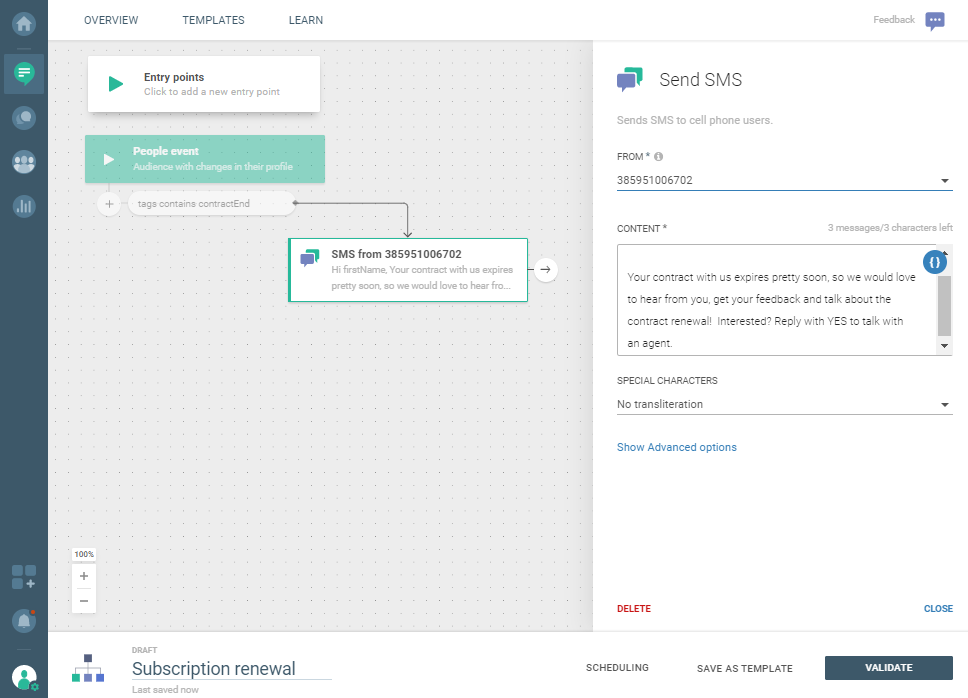
Task: Expand the FROM sender dropdown
Action: tap(944, 181)
